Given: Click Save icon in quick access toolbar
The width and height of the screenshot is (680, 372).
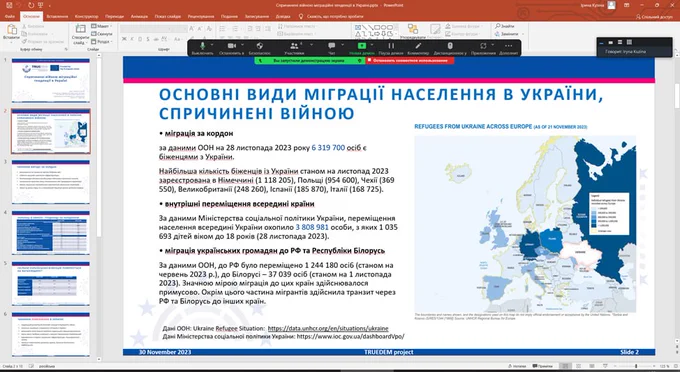Looking at the screenshot, I should [x=9, y=5].
